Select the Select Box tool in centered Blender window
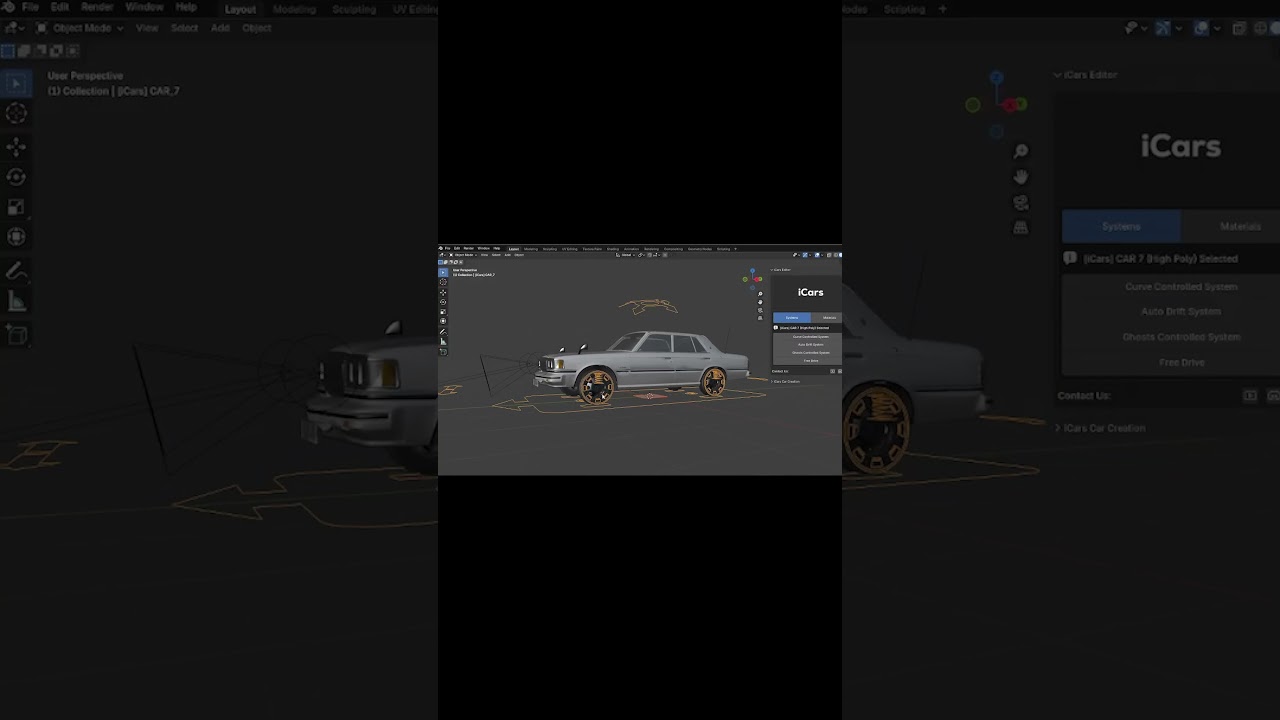1280x720 pixels. click(443, 273)
